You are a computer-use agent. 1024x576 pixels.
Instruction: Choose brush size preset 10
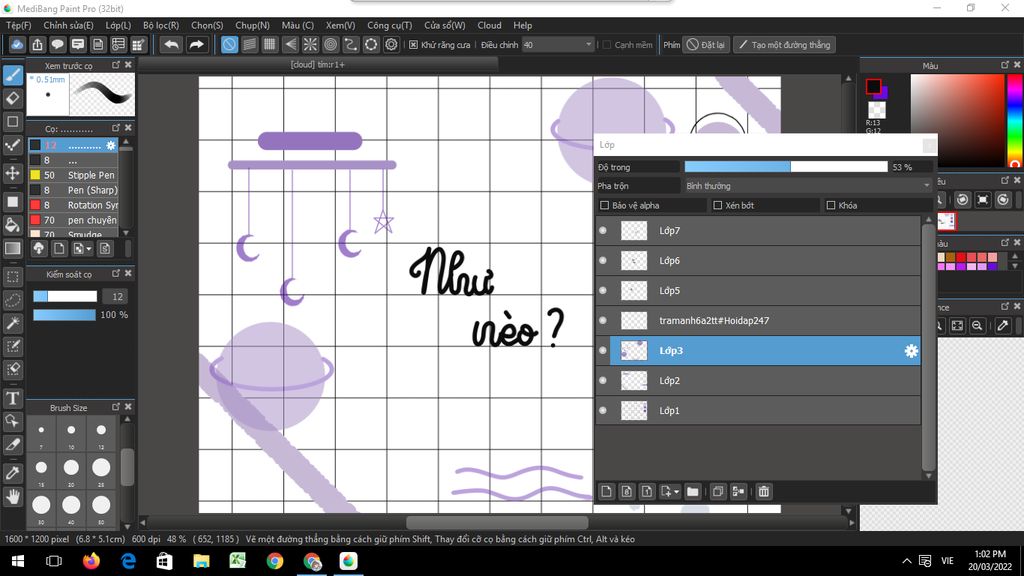pos(71,432)
